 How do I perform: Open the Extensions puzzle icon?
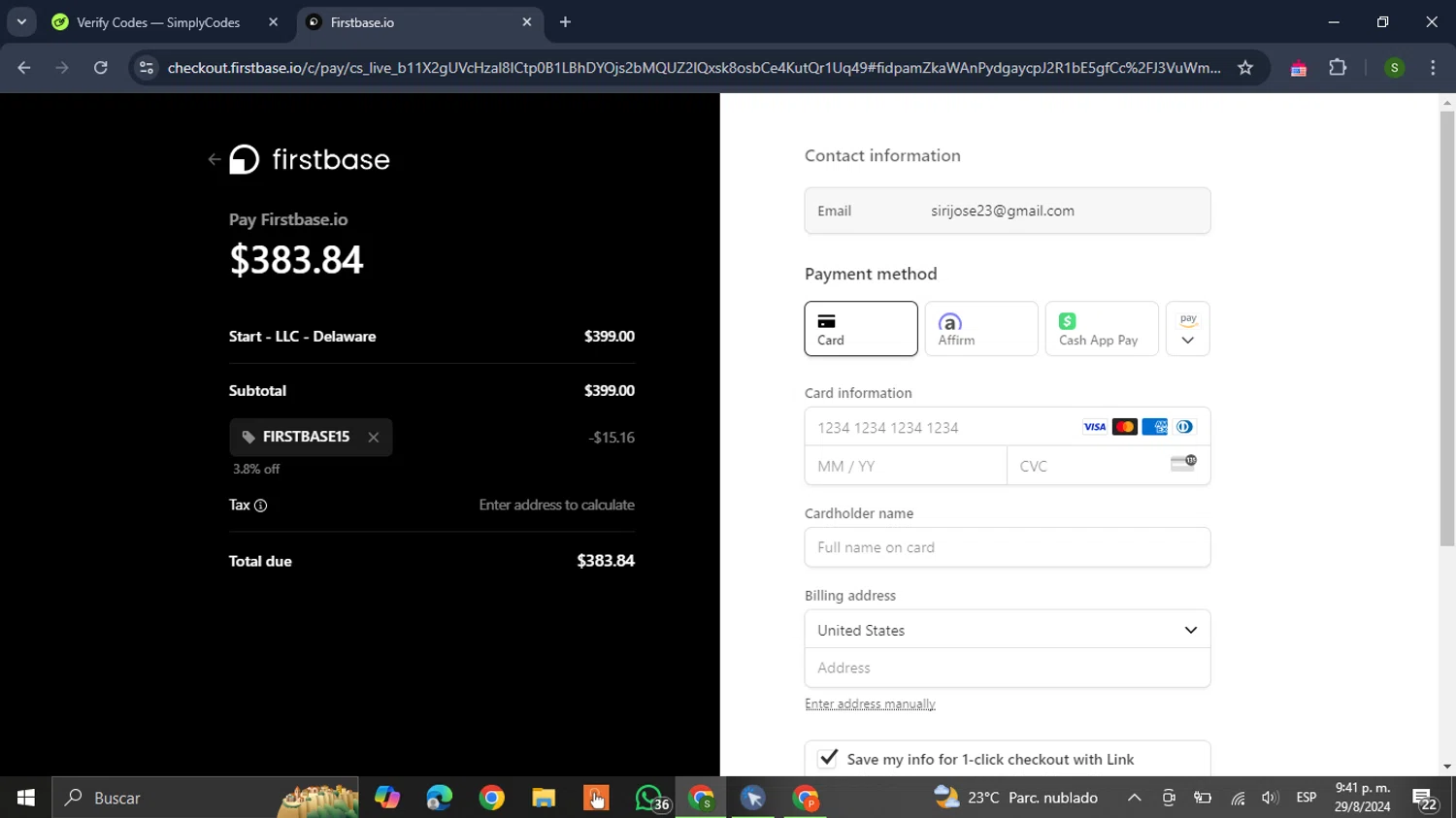(1338, 68)
